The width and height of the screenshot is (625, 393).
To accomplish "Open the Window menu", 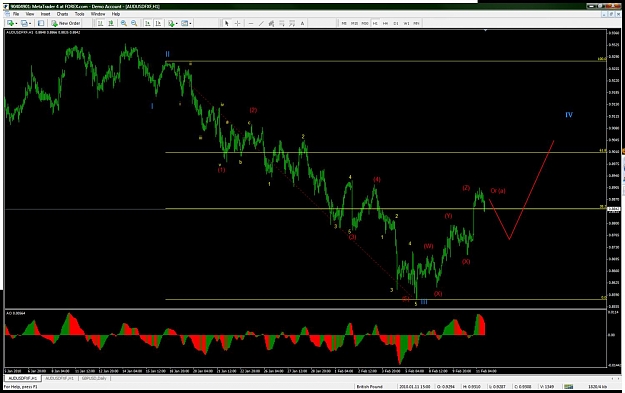I will coord(98,14).
